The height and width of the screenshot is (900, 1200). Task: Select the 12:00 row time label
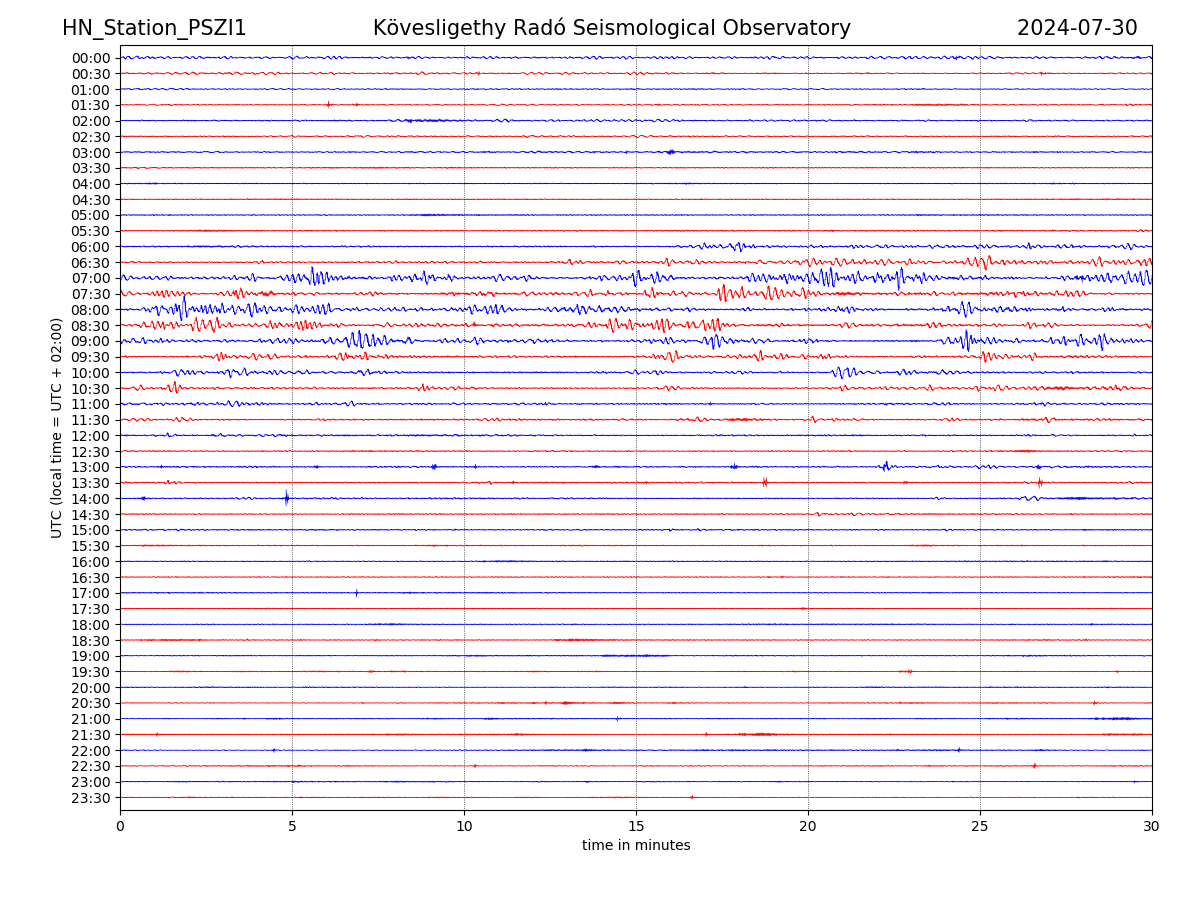point(91,436)
